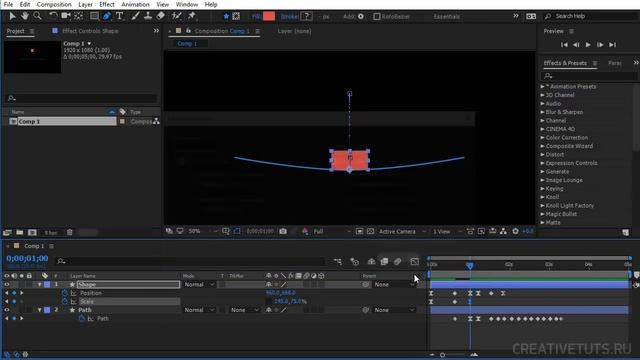Click the Show Channel color icon

point(304,231)
